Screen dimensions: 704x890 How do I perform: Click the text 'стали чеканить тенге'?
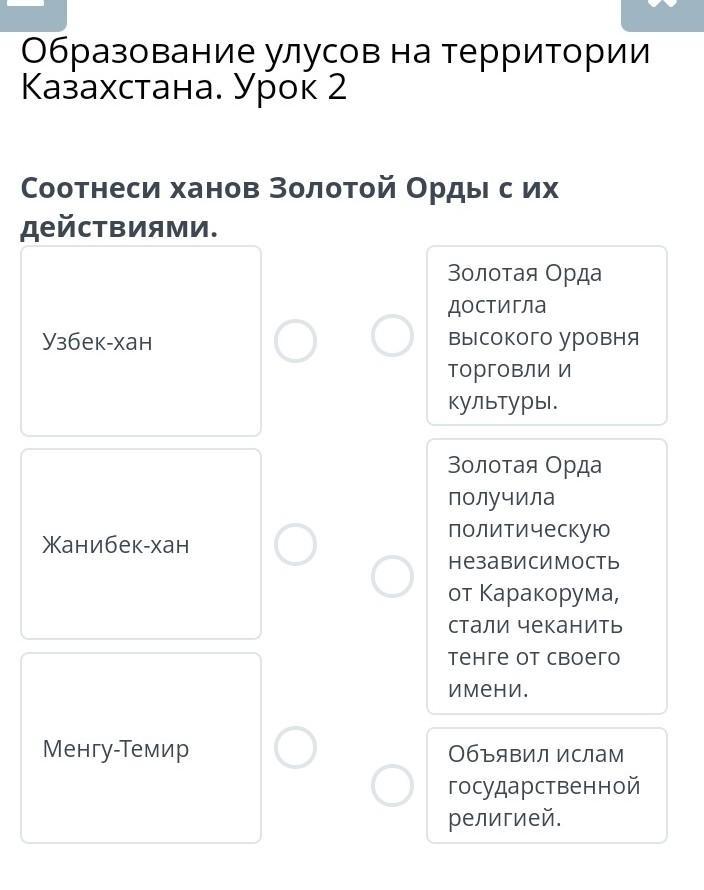tap(534, 641)
